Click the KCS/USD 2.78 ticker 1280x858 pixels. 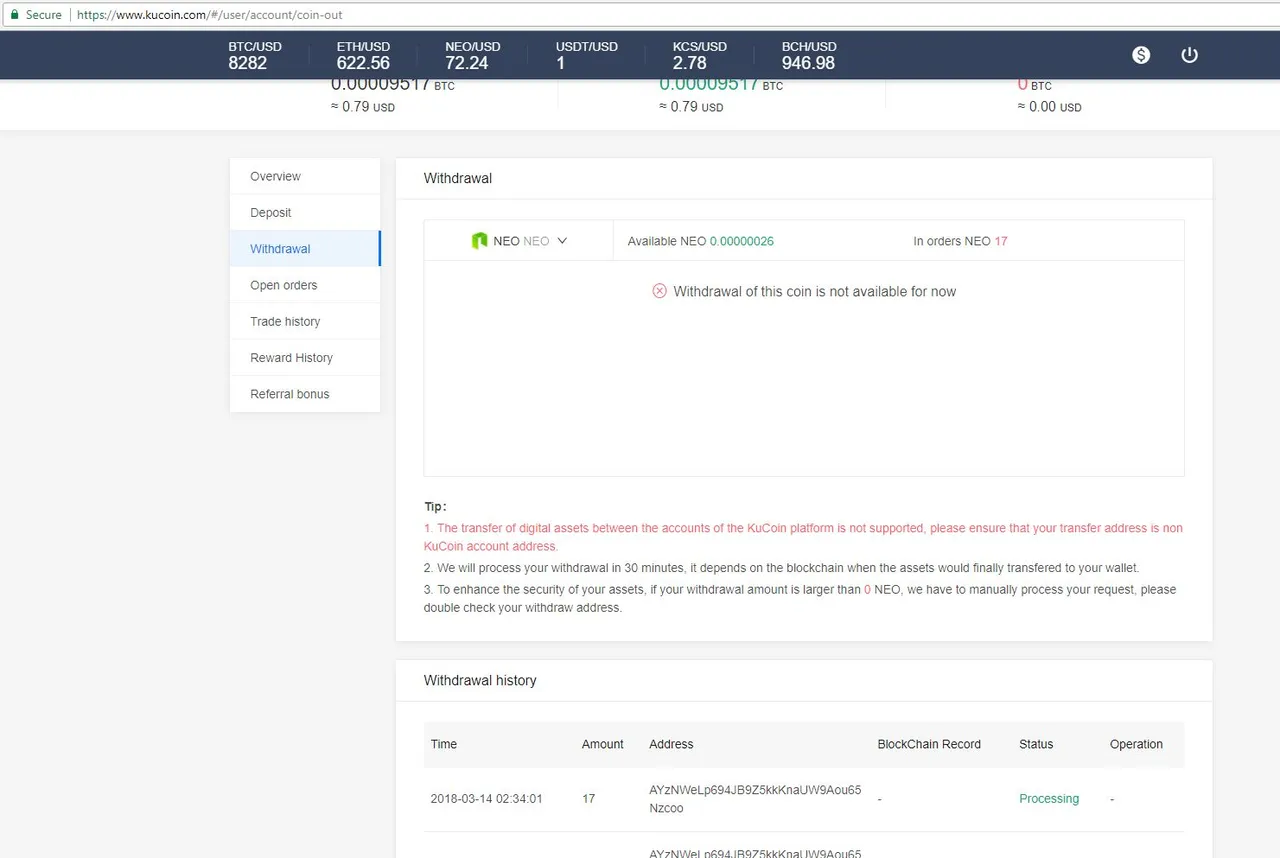(x=700, y=55)
